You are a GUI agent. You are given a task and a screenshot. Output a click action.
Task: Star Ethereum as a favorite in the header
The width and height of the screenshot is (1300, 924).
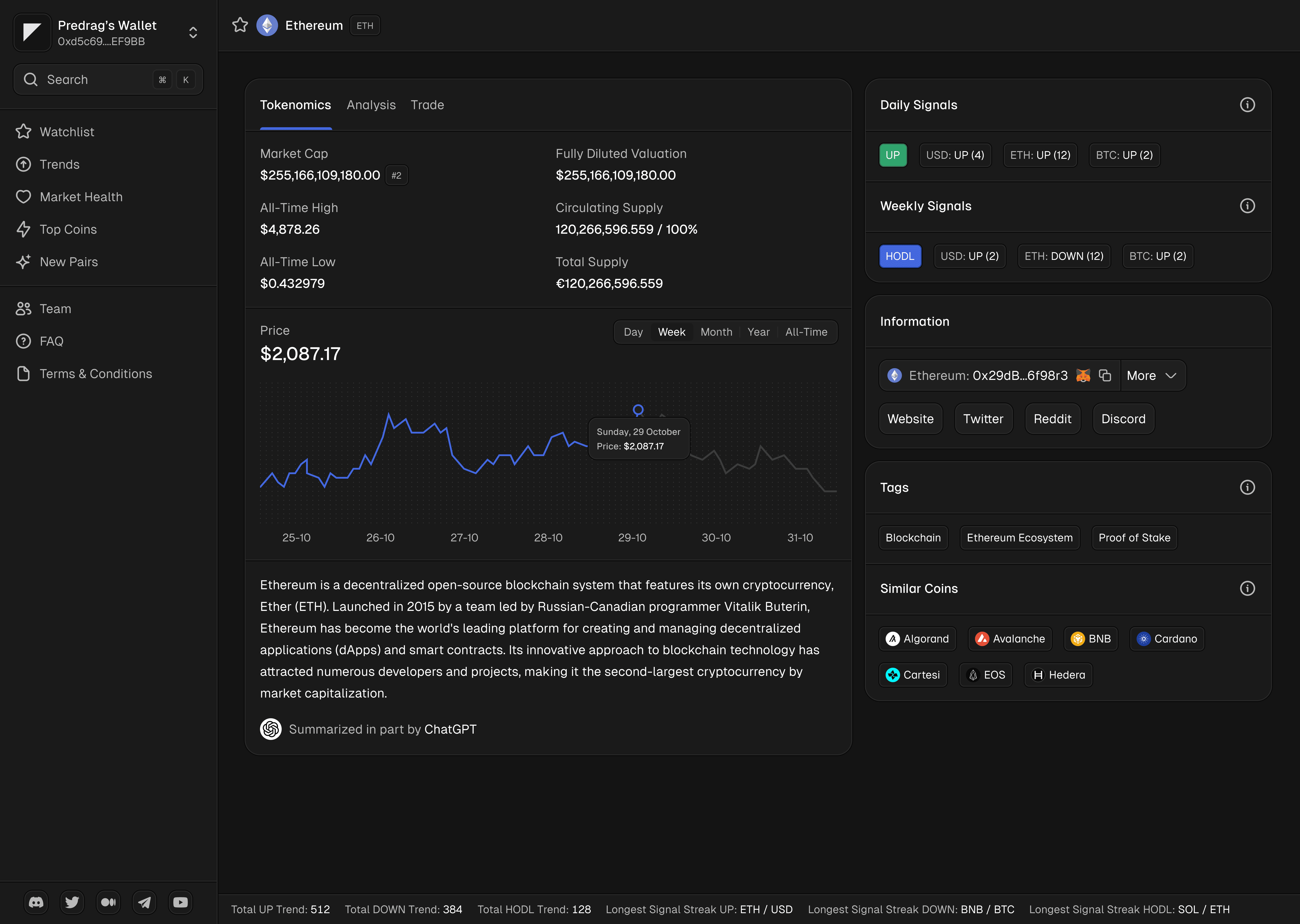(240, 25)
